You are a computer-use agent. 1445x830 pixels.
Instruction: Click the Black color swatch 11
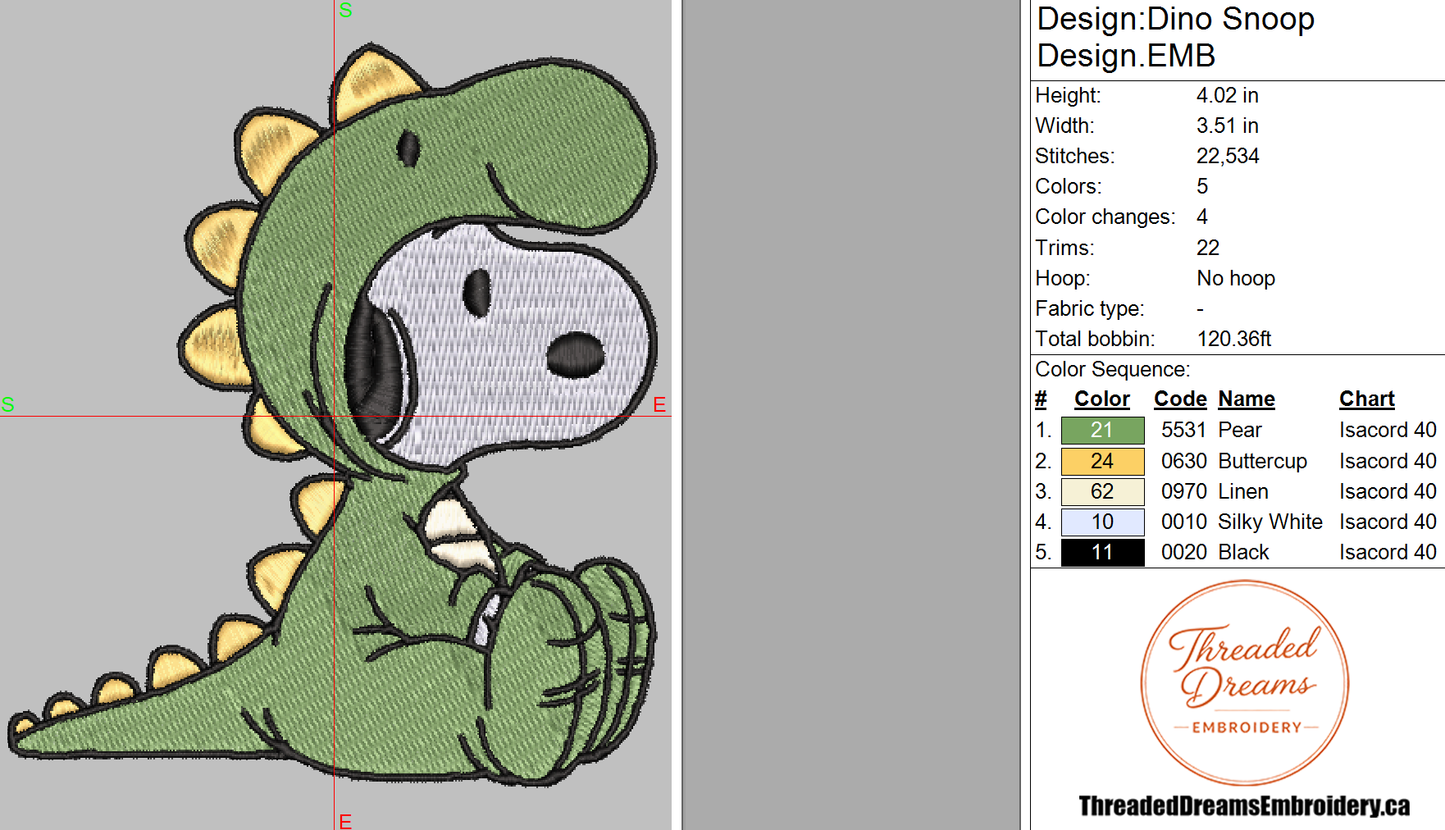pyautogui.click(x=1102, y=552)
